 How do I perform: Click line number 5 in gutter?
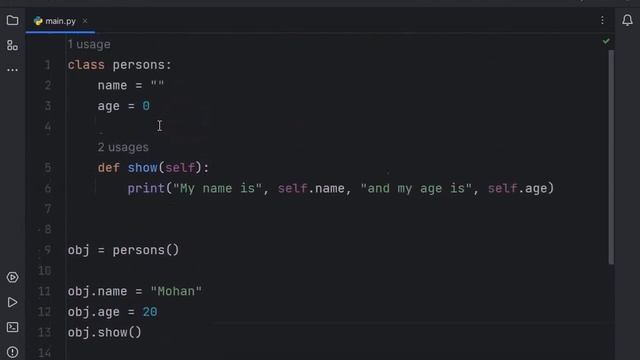48,168
